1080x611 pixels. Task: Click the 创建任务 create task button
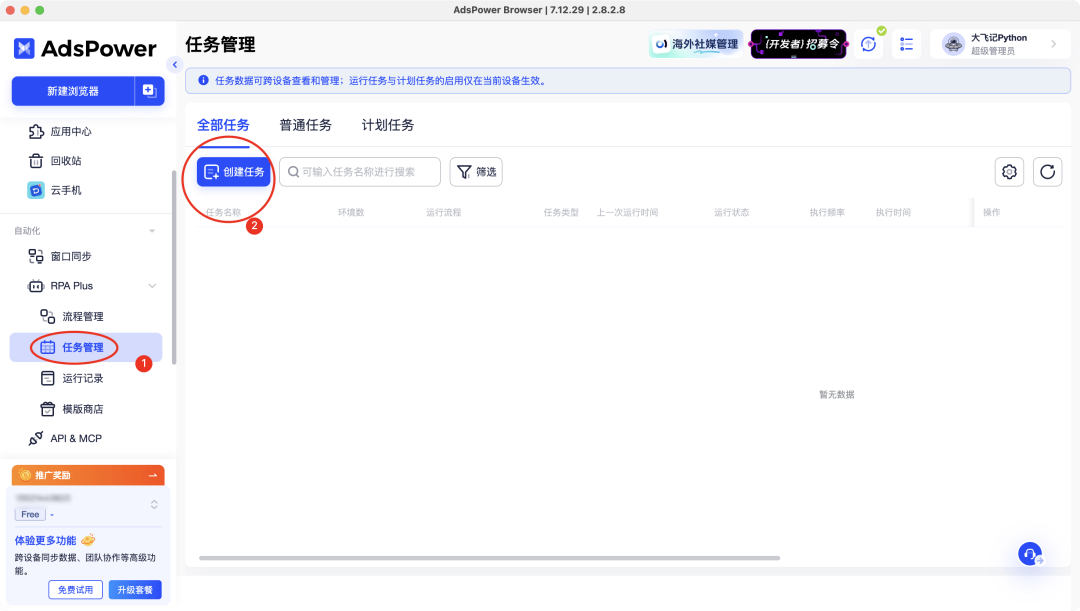click(233, 171)
